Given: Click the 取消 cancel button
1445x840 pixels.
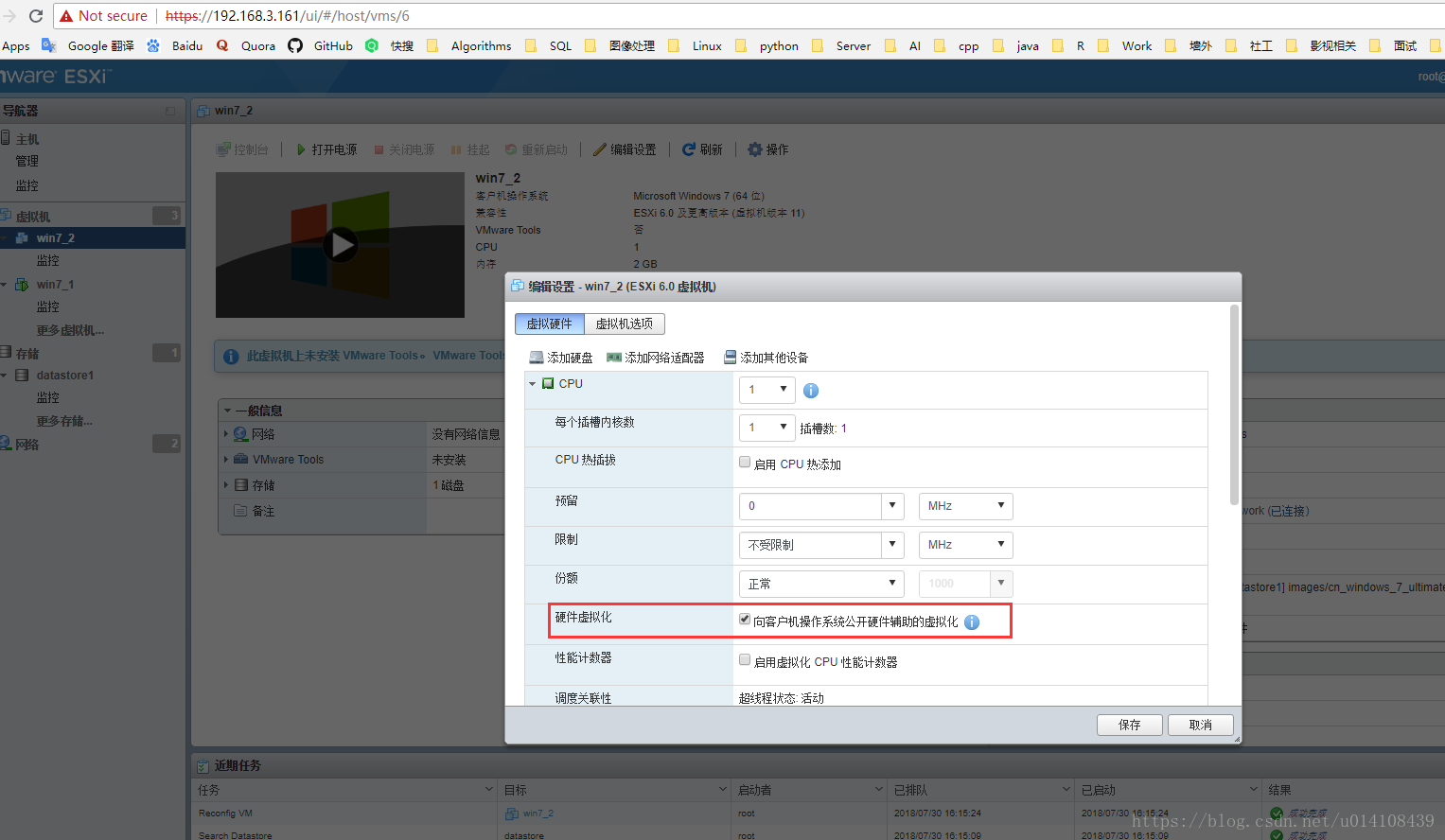Looking at the screenshot, I should pos(1200,725).
